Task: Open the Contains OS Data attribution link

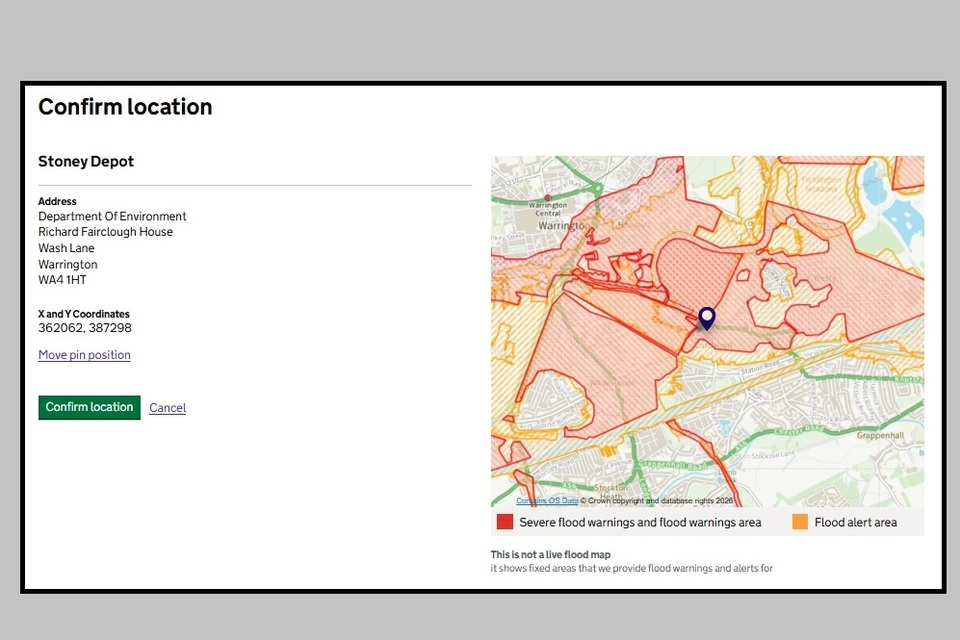Action: (x=547, y=501)
